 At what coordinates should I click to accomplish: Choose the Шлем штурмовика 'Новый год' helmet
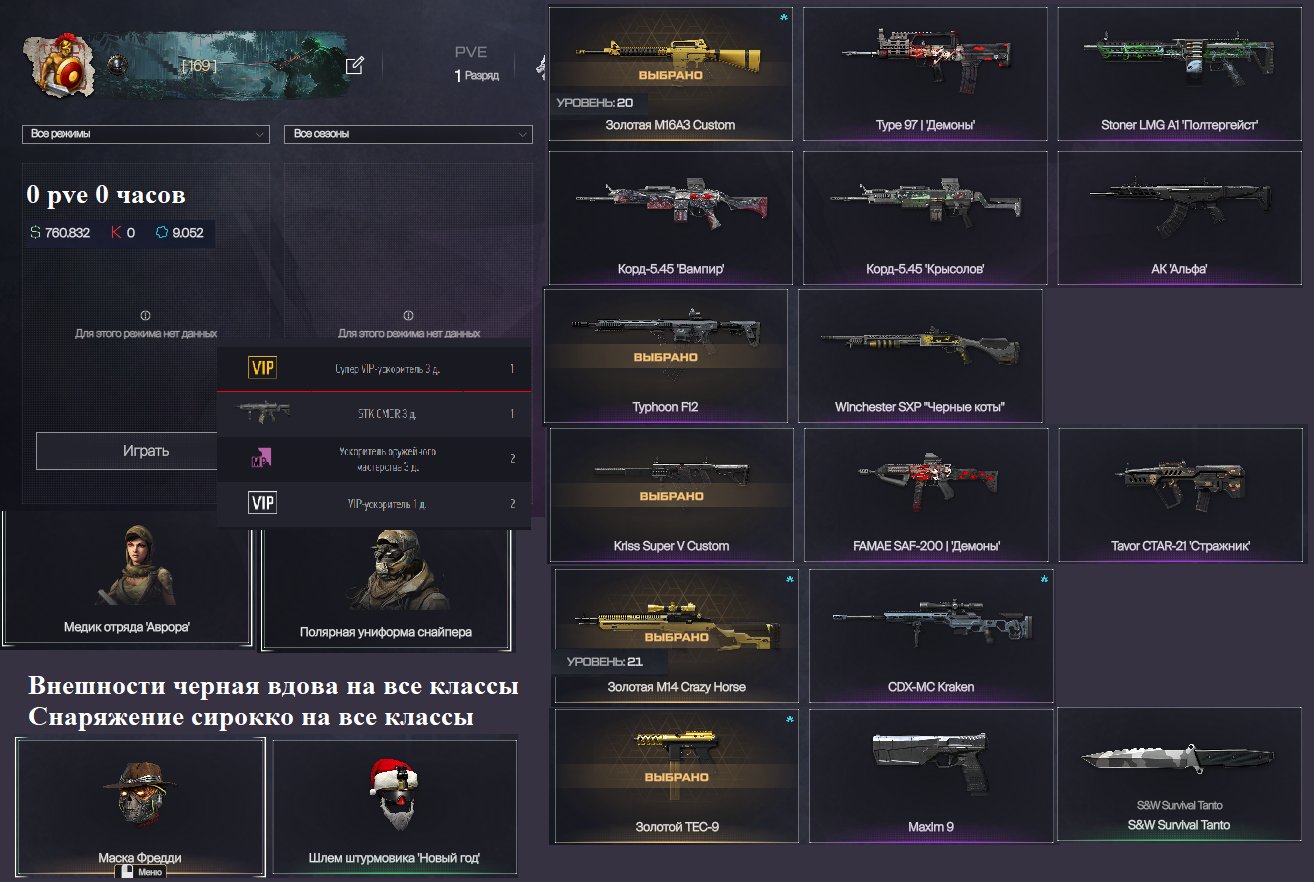point(395,806)
